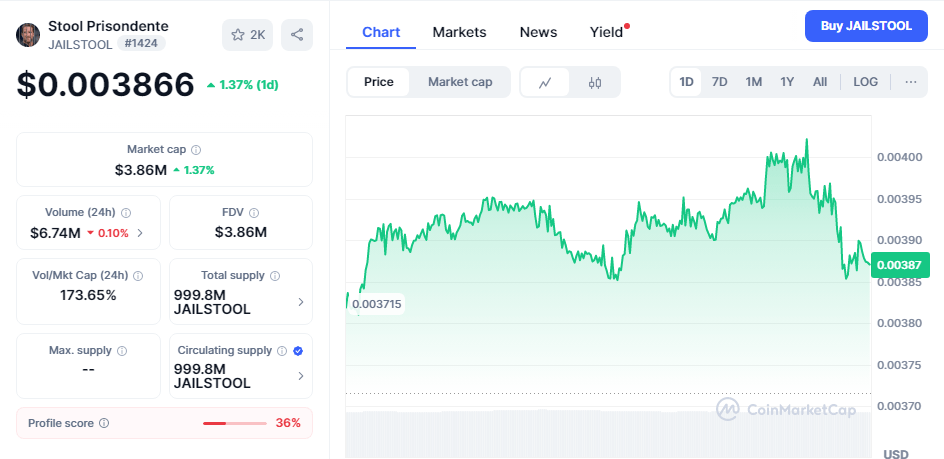Select the All time range
This screenshot has width=944, height=459.
click(820, 82)
